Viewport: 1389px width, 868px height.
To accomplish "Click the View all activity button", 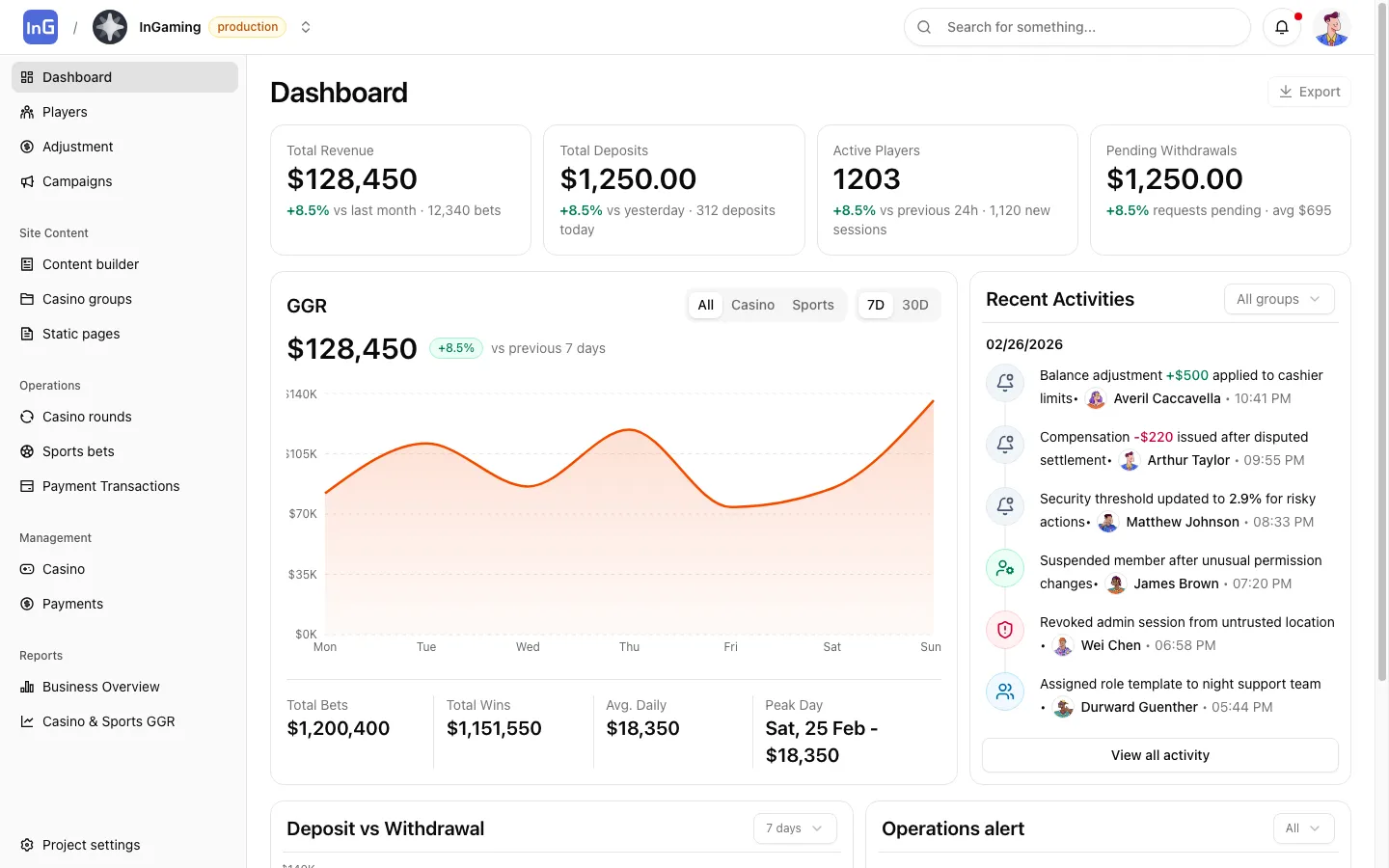I will 1159,755.
